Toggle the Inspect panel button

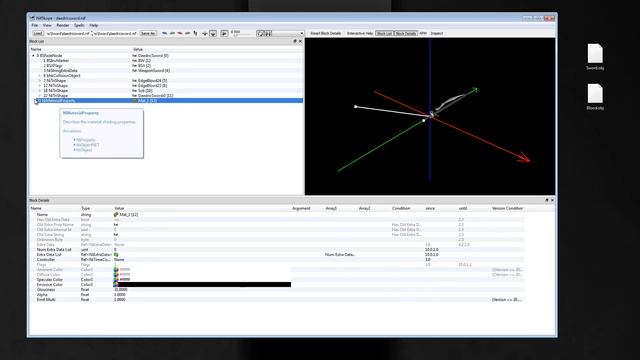pos(436,33)
